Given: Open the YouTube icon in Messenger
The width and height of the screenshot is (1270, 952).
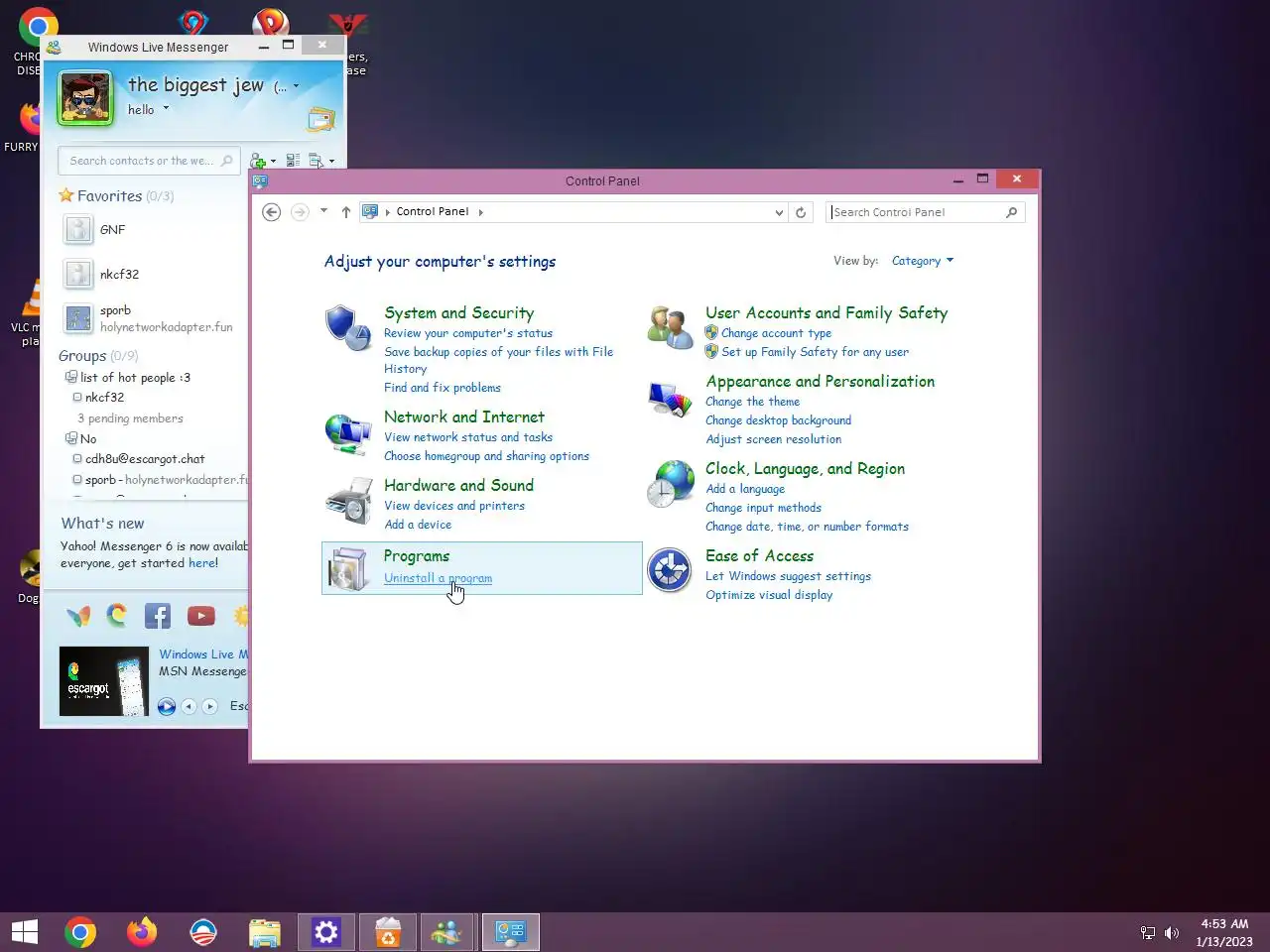Looking at the screenshot, I should (x=200, y=616).
